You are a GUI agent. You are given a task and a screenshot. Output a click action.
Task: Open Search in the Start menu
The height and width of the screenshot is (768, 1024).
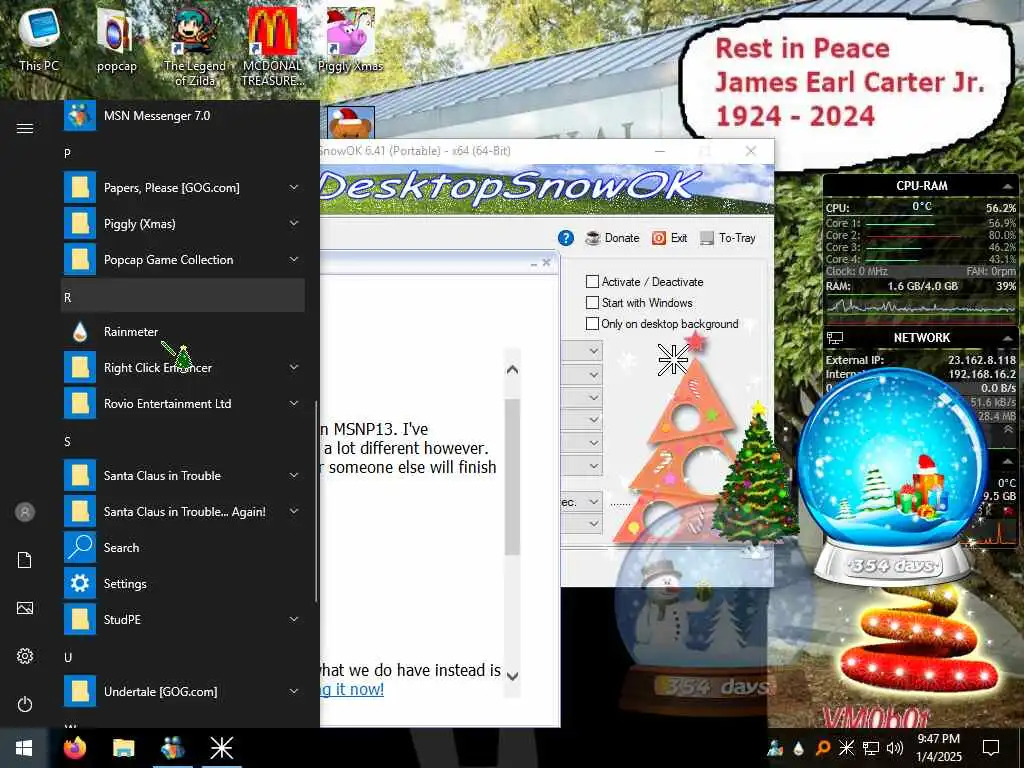point(184,547)
